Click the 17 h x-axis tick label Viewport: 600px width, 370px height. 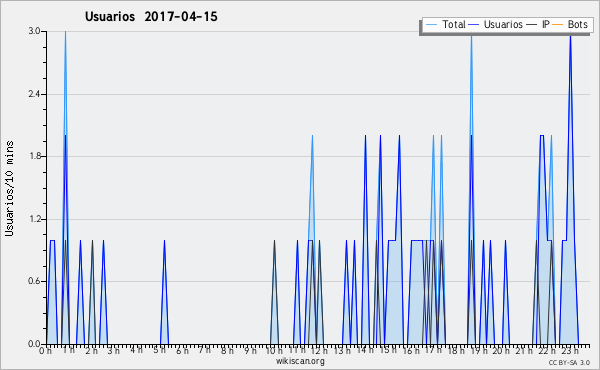point(433,350)
